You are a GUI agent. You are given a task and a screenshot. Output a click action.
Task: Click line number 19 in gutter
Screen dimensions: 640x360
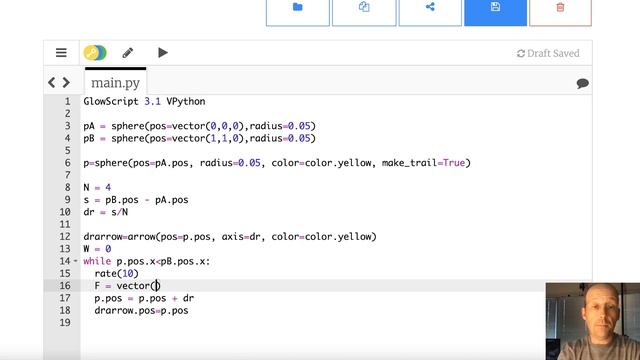(x=65, y=322)
